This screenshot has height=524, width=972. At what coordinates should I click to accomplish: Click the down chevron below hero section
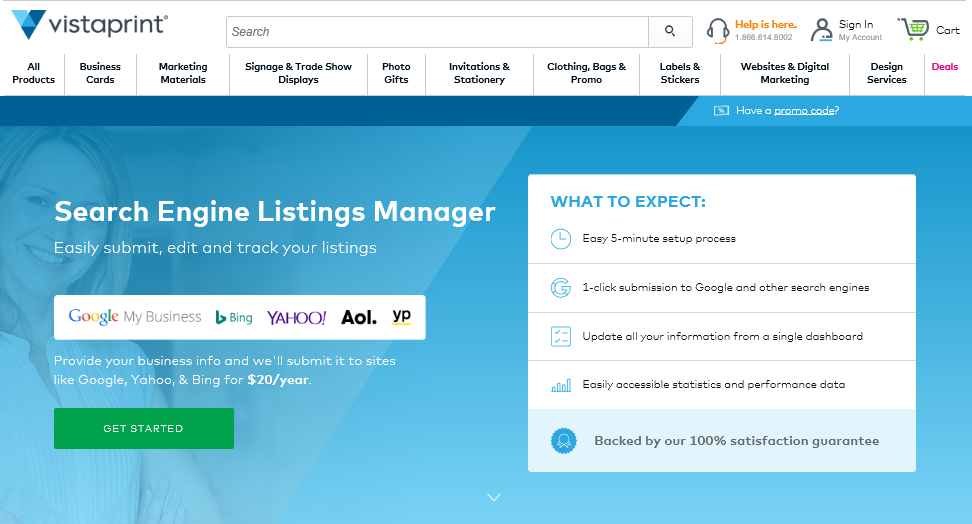pos(494,497)
